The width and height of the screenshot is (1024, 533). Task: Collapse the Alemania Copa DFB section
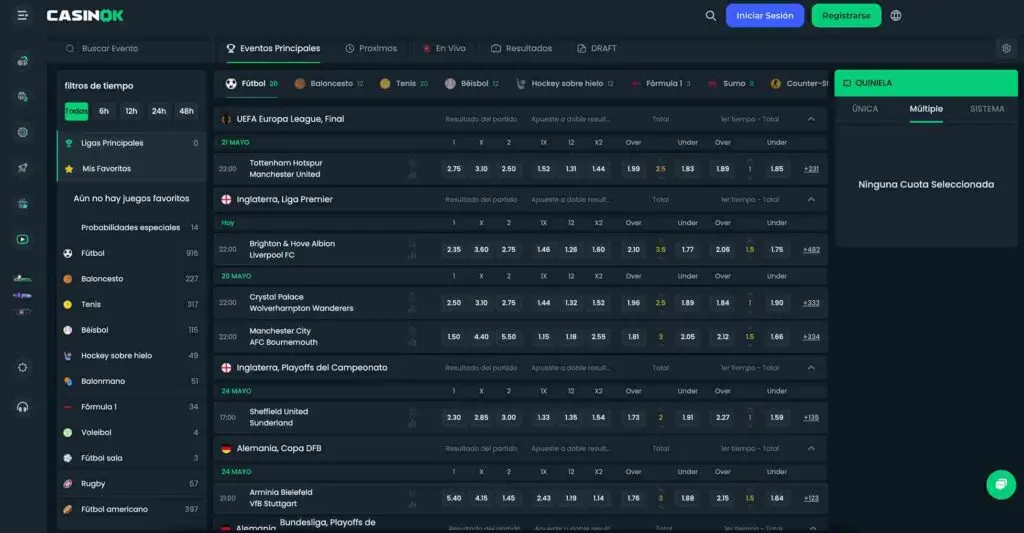pyautogui.click(x=811, y=448)
